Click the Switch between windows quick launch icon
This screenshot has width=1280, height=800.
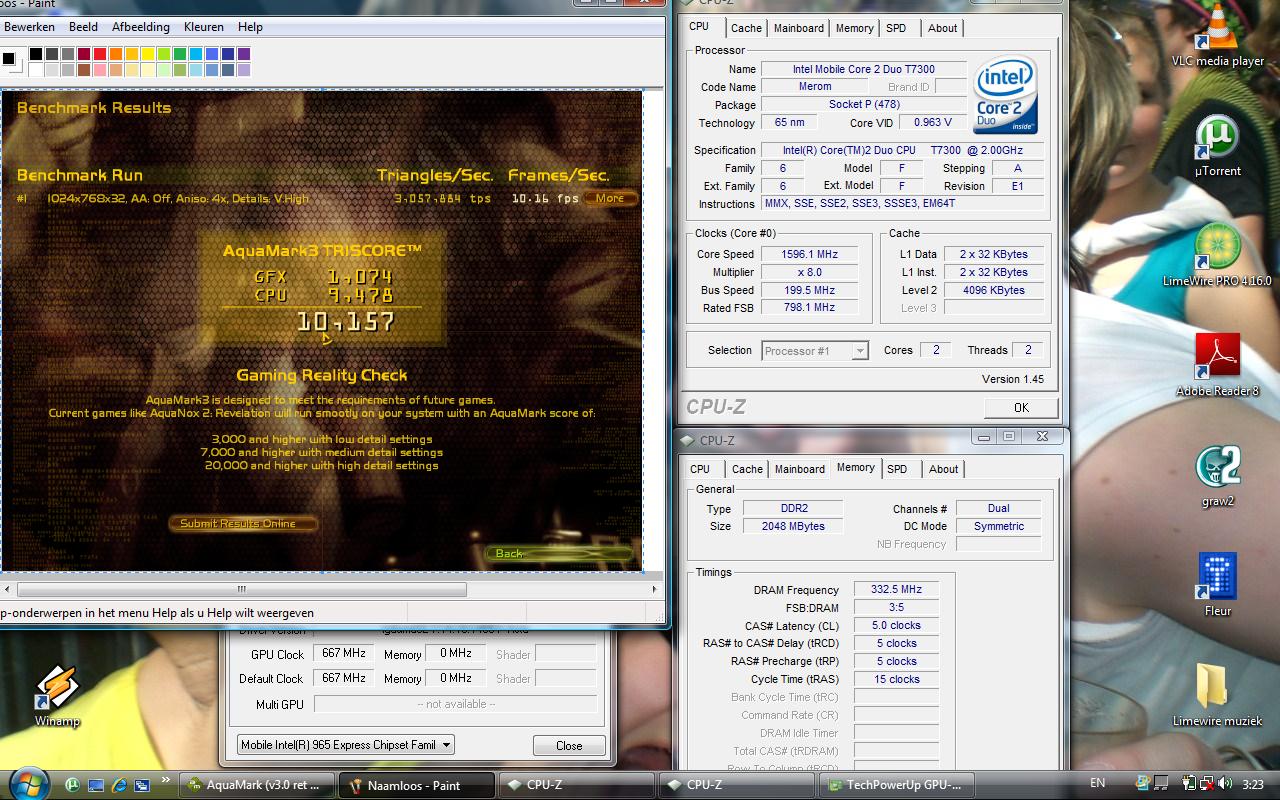142,785
